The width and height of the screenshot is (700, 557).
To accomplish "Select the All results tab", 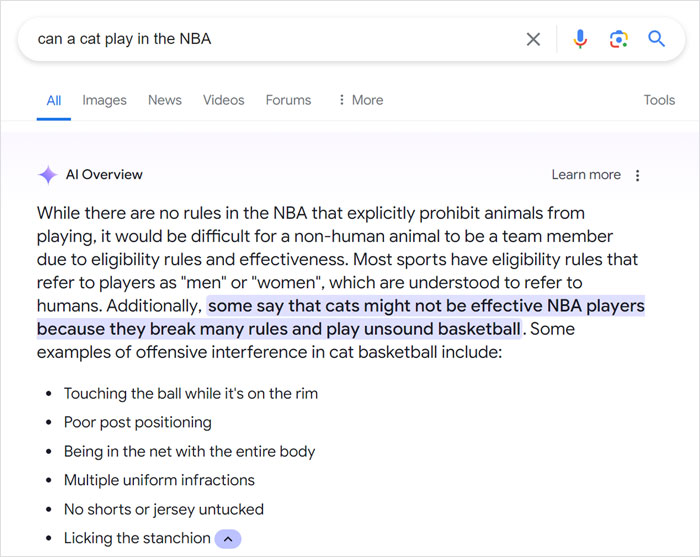I will pyautogui.click(x=54, y=100).
